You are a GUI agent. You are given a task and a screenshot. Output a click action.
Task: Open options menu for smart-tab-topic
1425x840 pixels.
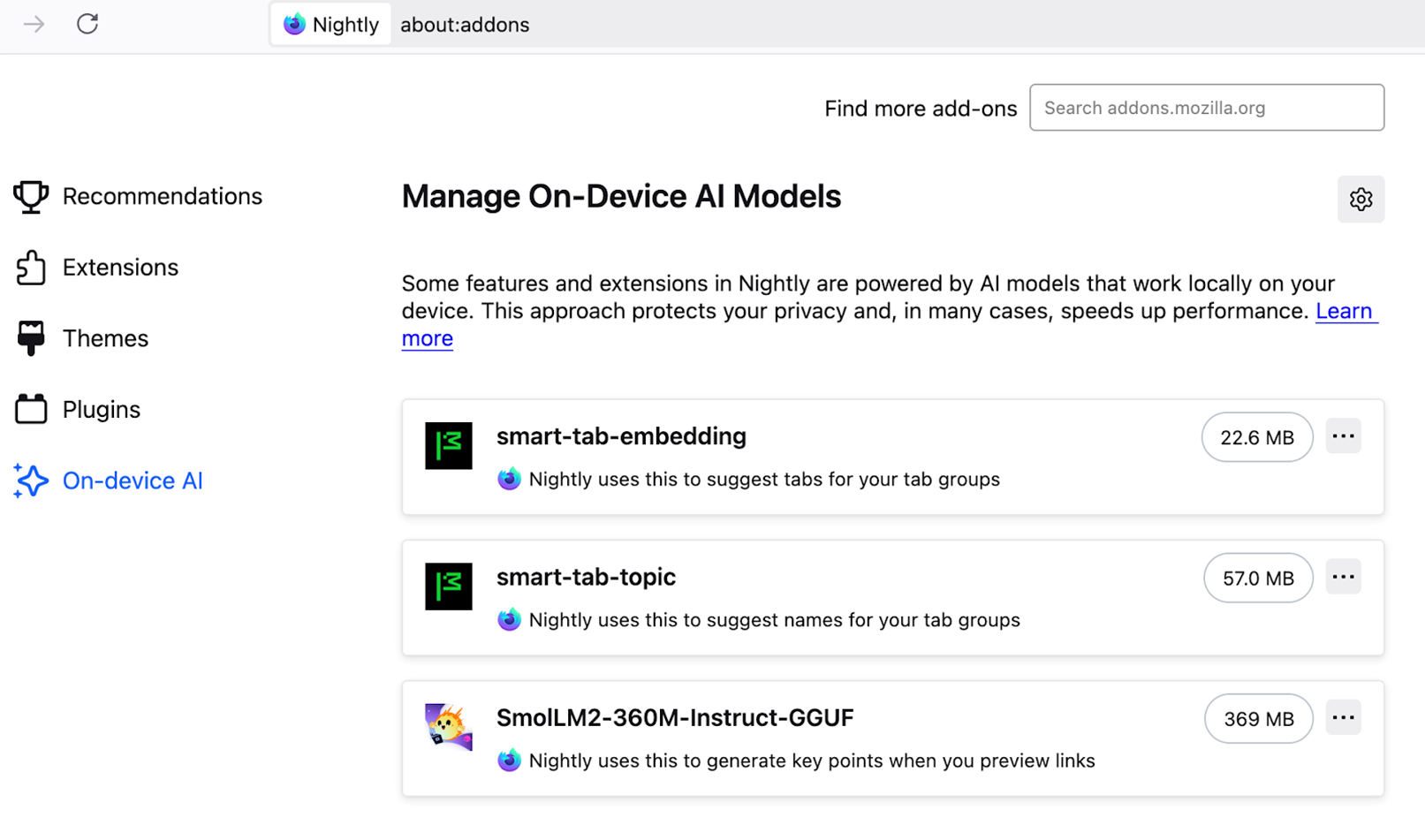[1343, 577]
